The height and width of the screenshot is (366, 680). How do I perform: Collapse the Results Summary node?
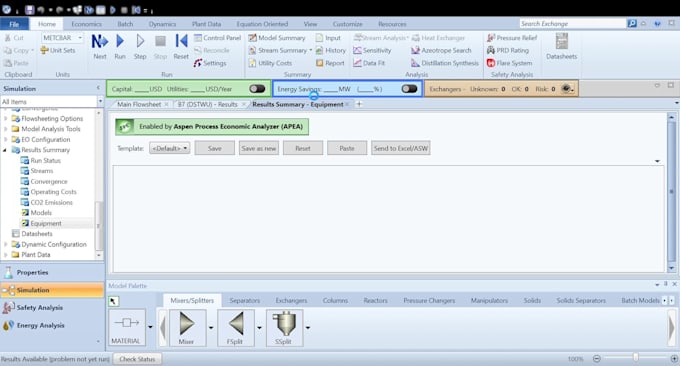coord(6,150)
